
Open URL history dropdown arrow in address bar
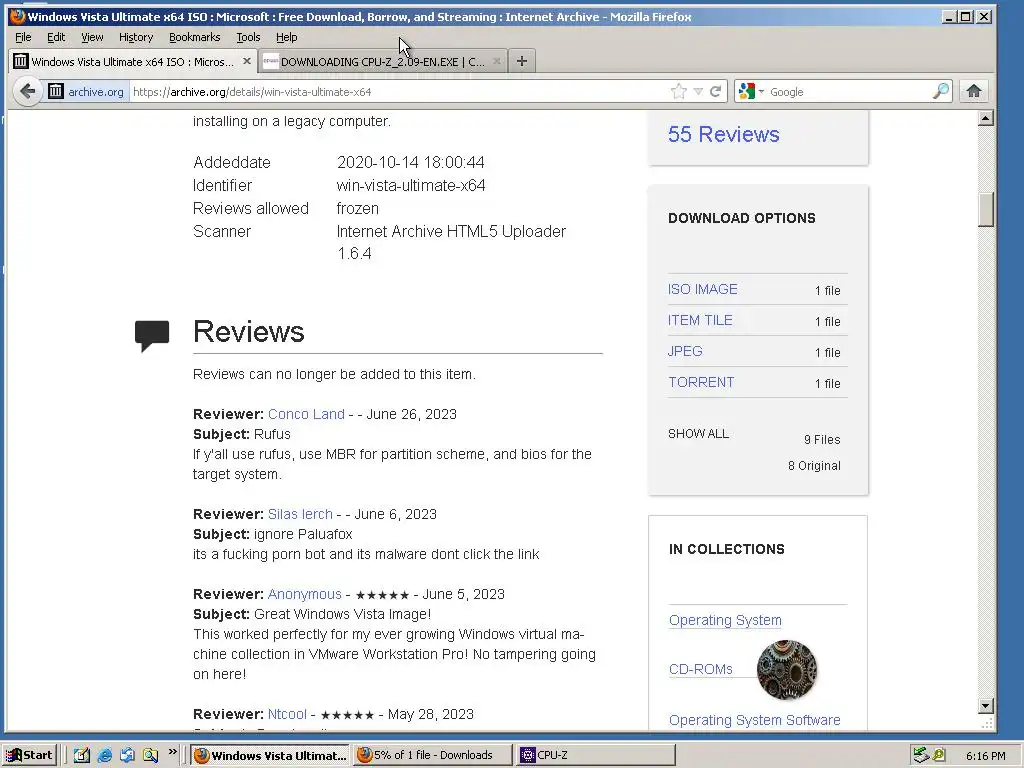tap(698, 91)
